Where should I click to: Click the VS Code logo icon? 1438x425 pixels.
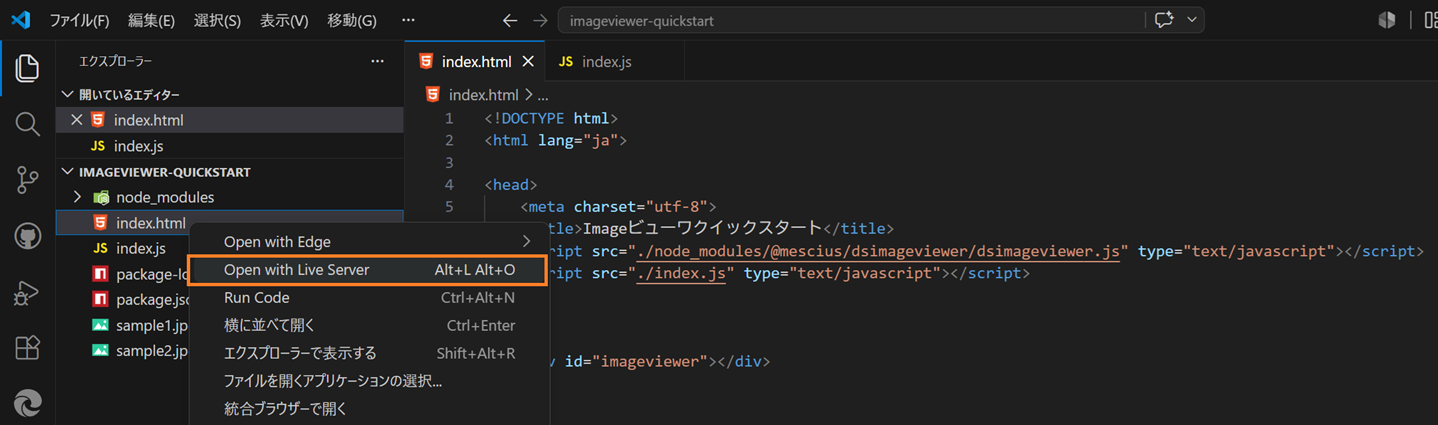click(20, 20)
